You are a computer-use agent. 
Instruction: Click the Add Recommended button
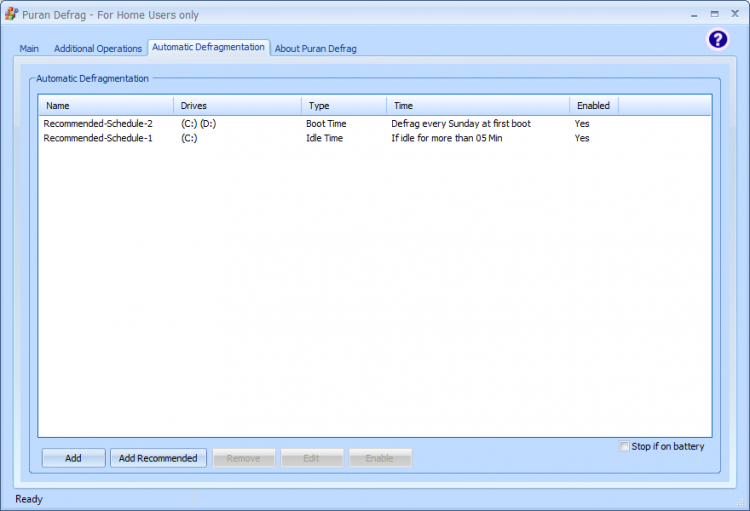click(x=158, y=458)
